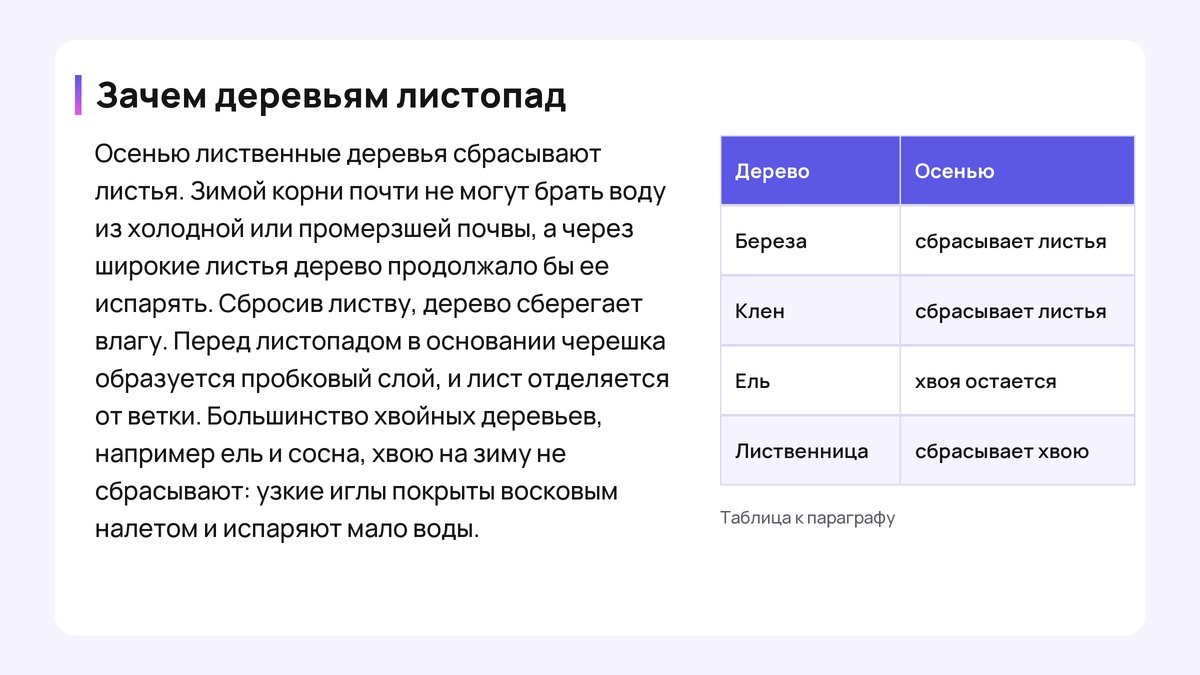The width and height of the screenshot is (1200, 675).
Task: Click the "хвоя остается" cell
Action: tap(1017, 381)
